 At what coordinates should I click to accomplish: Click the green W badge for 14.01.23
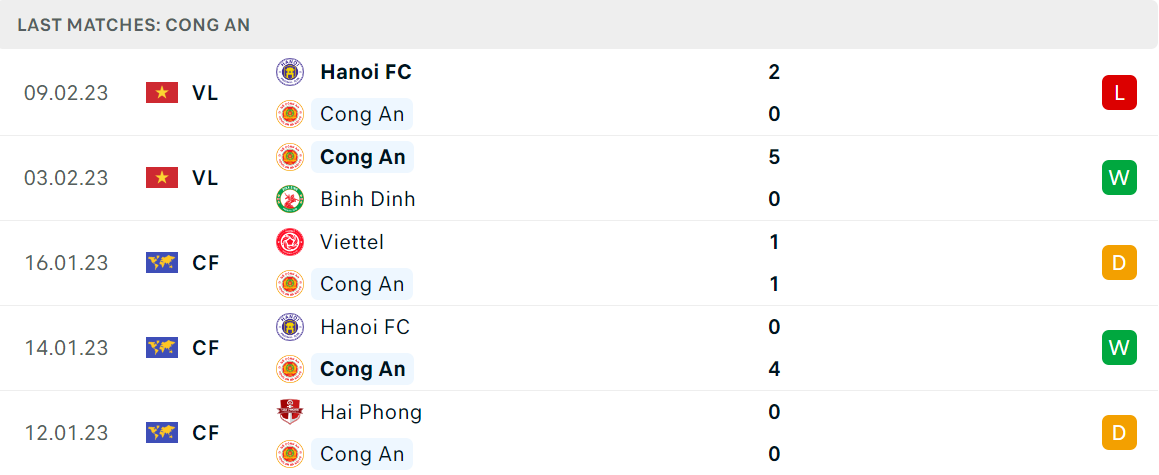(1119, 347)
